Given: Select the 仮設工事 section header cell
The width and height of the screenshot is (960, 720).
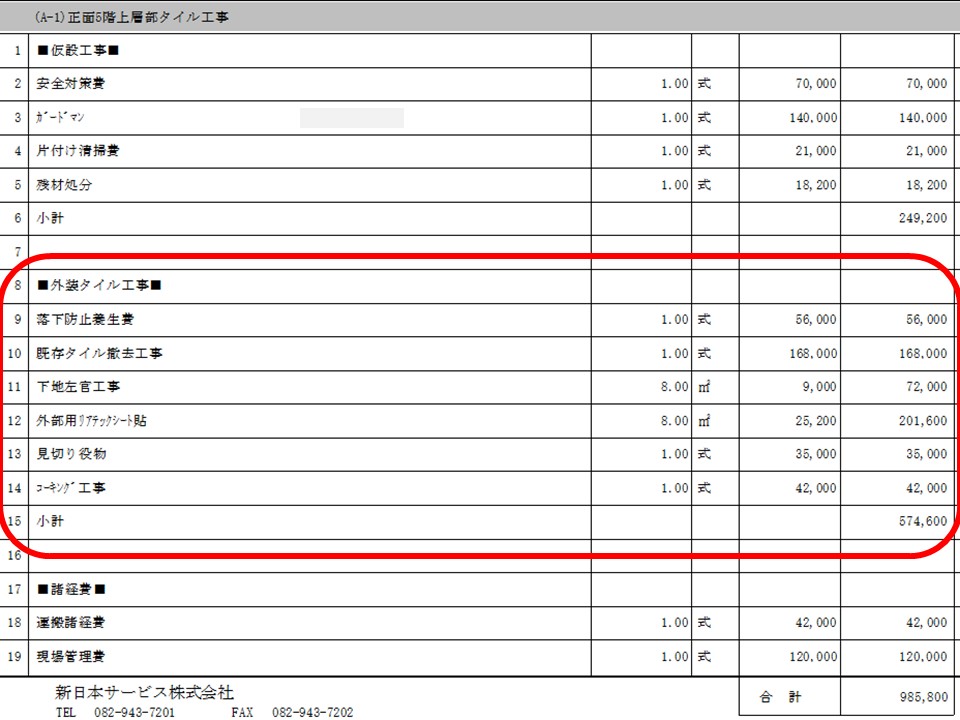Looking at the screenshot, I should coord(75,50).
